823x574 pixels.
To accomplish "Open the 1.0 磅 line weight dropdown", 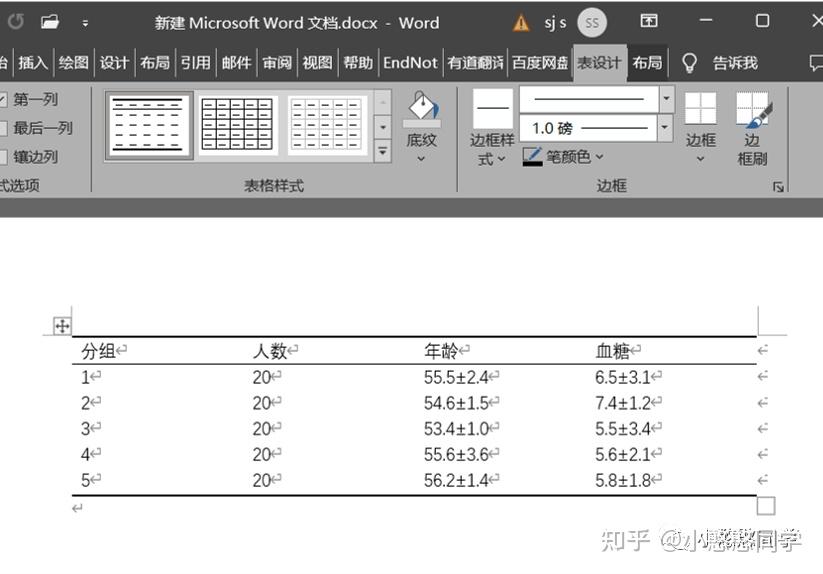I will [x=664, y=128].
